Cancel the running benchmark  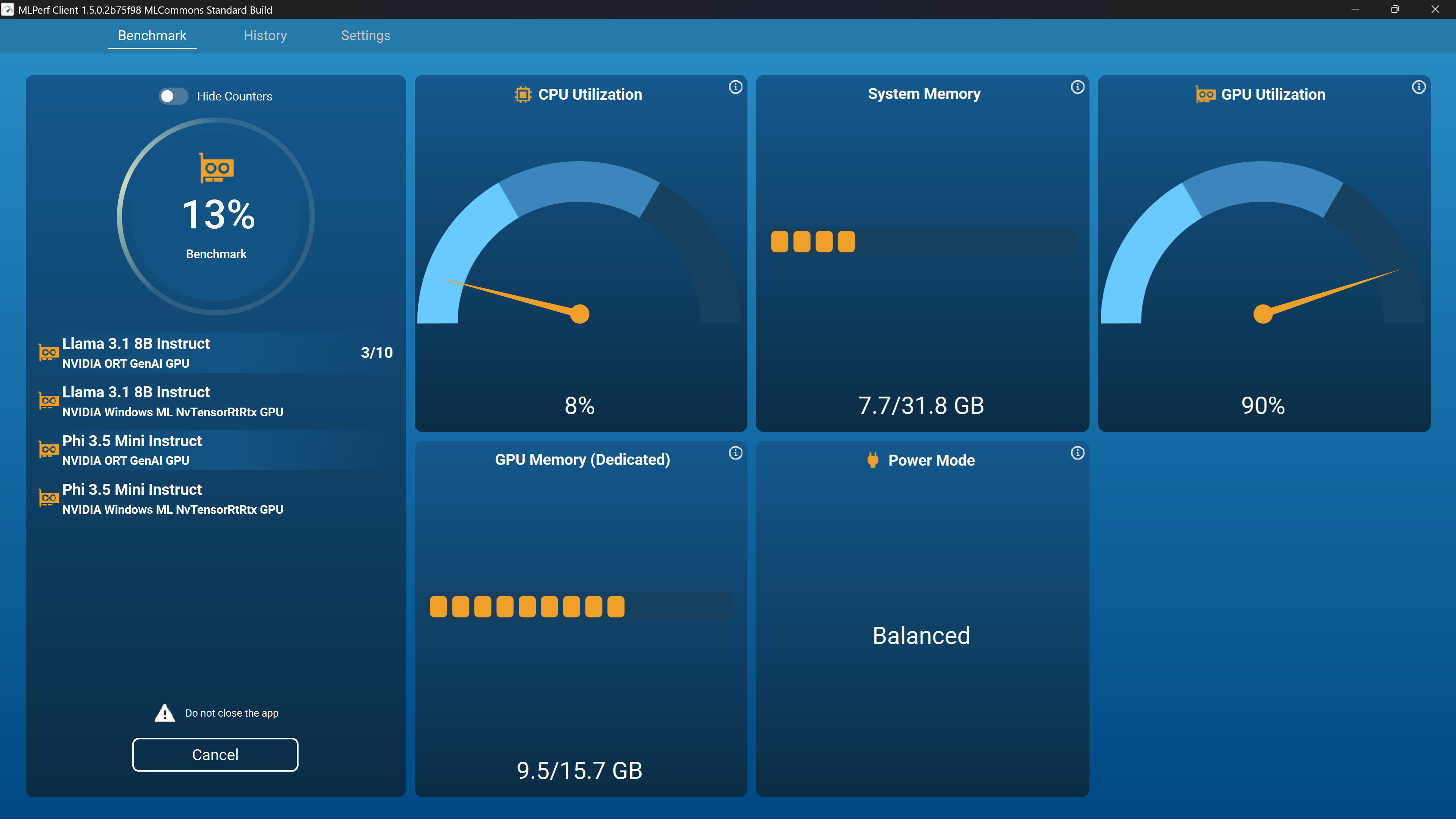pos(215,755)
